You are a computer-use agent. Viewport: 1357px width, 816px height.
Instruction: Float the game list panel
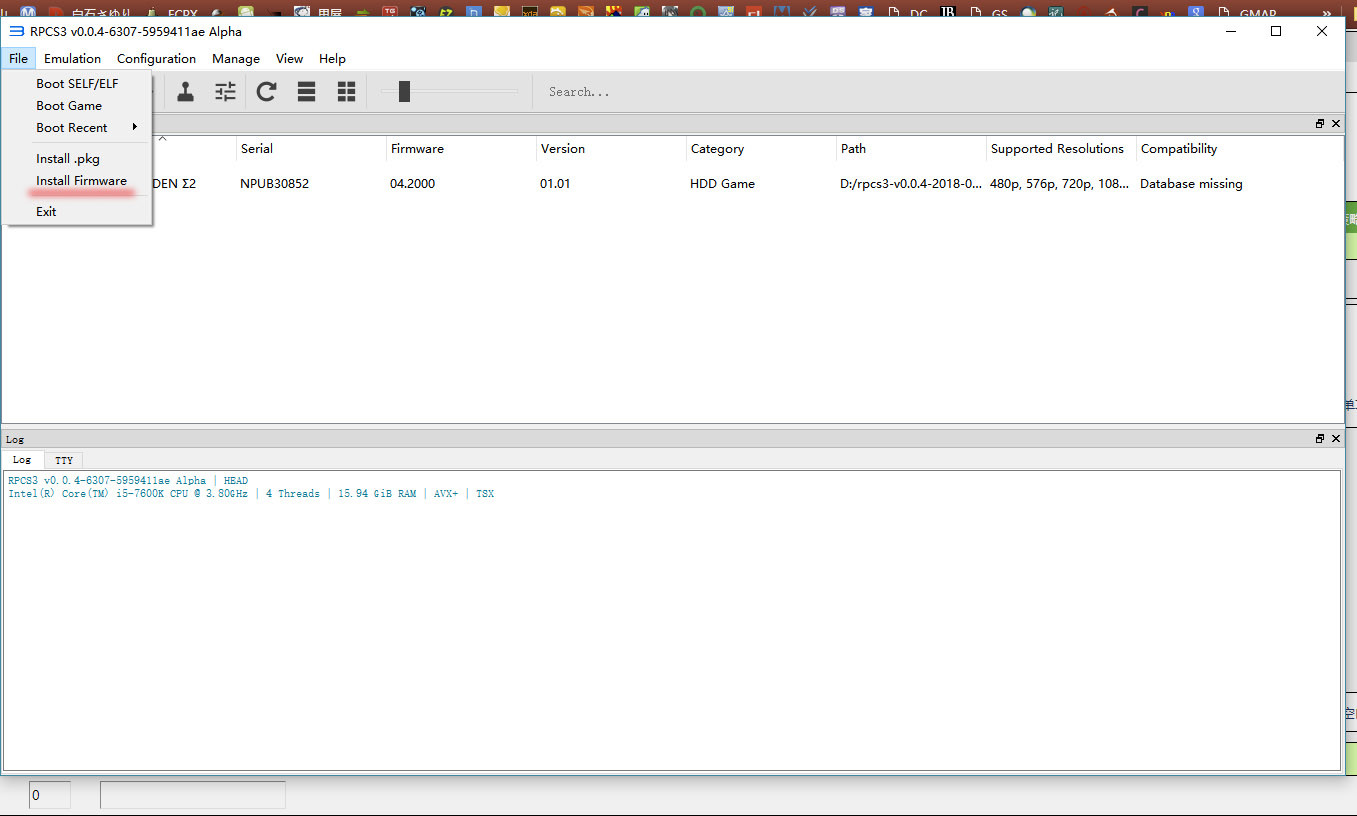point(1320,124)
